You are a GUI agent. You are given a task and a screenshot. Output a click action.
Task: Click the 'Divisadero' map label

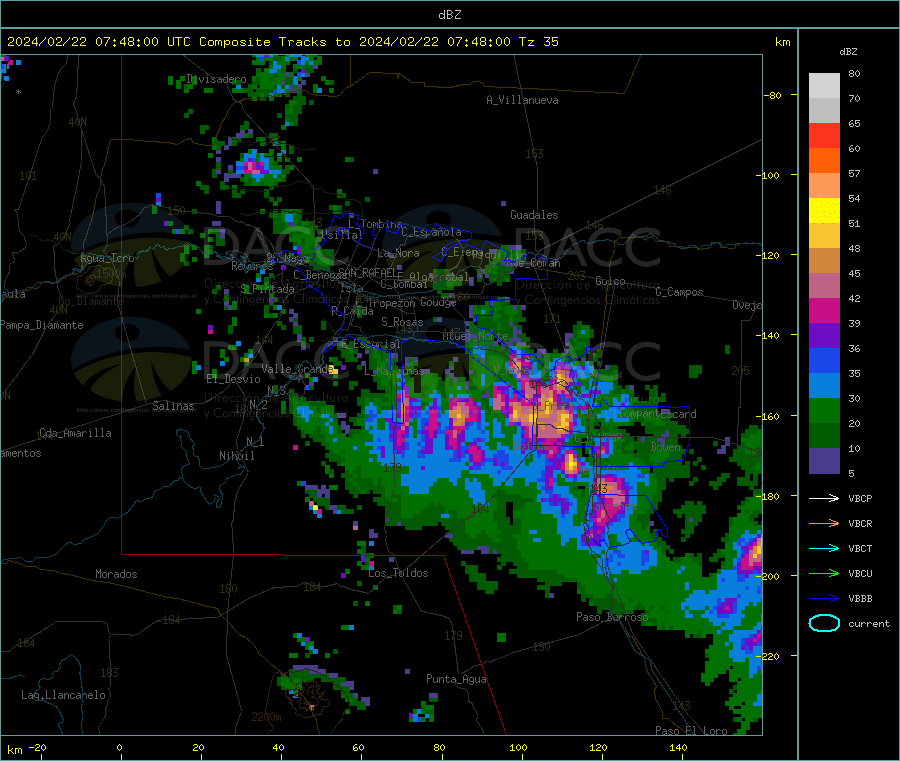(x=216, y=79)
